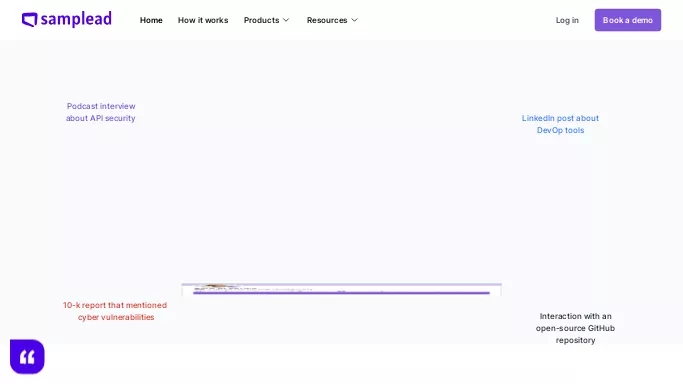Click the samplead logo
Screen dimensions: 683x384
pyautogui.click(x=67, y=20)
